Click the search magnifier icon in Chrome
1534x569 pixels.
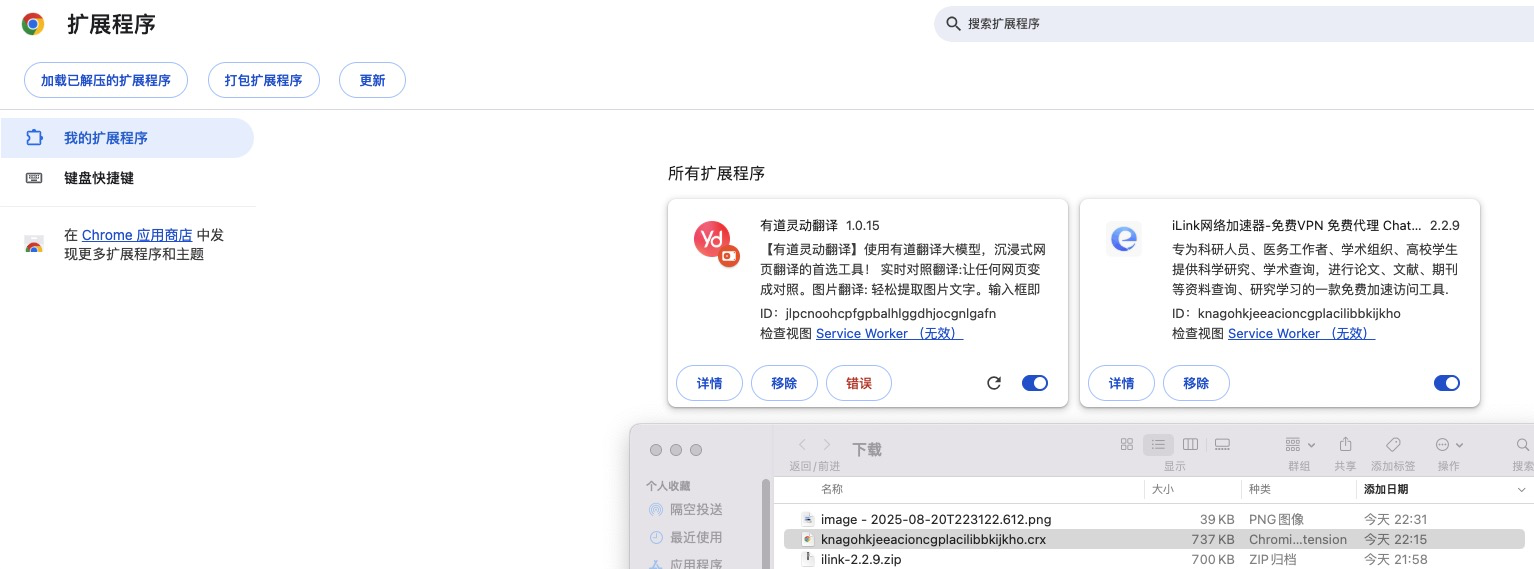click(x=953, y=23)
